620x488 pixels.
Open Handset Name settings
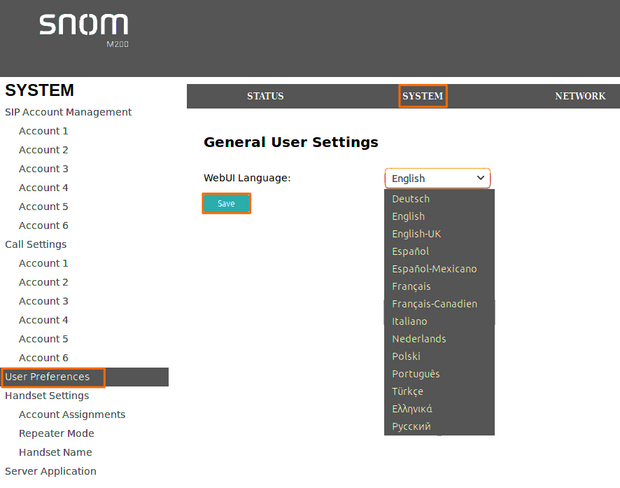(x=56, y=452)
